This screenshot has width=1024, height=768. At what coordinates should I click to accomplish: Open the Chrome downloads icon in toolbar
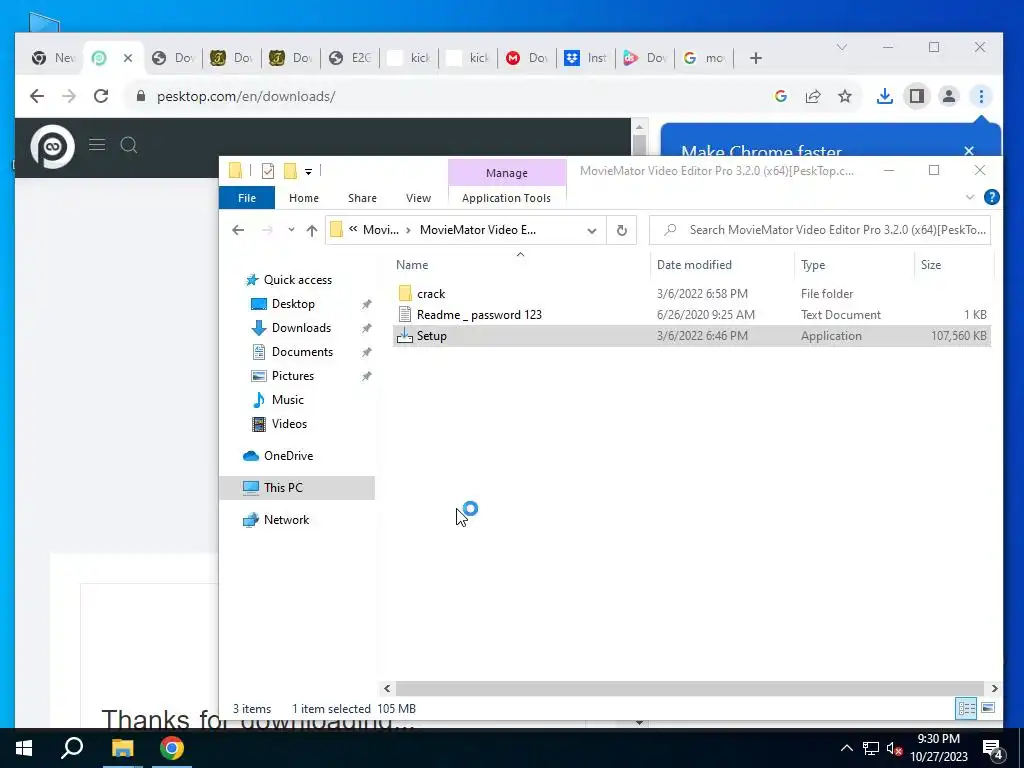coord(884,96)
